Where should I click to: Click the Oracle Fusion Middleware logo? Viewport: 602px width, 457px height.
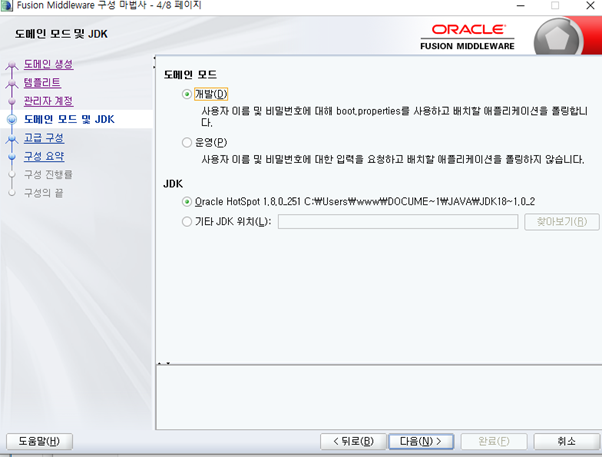467,37
